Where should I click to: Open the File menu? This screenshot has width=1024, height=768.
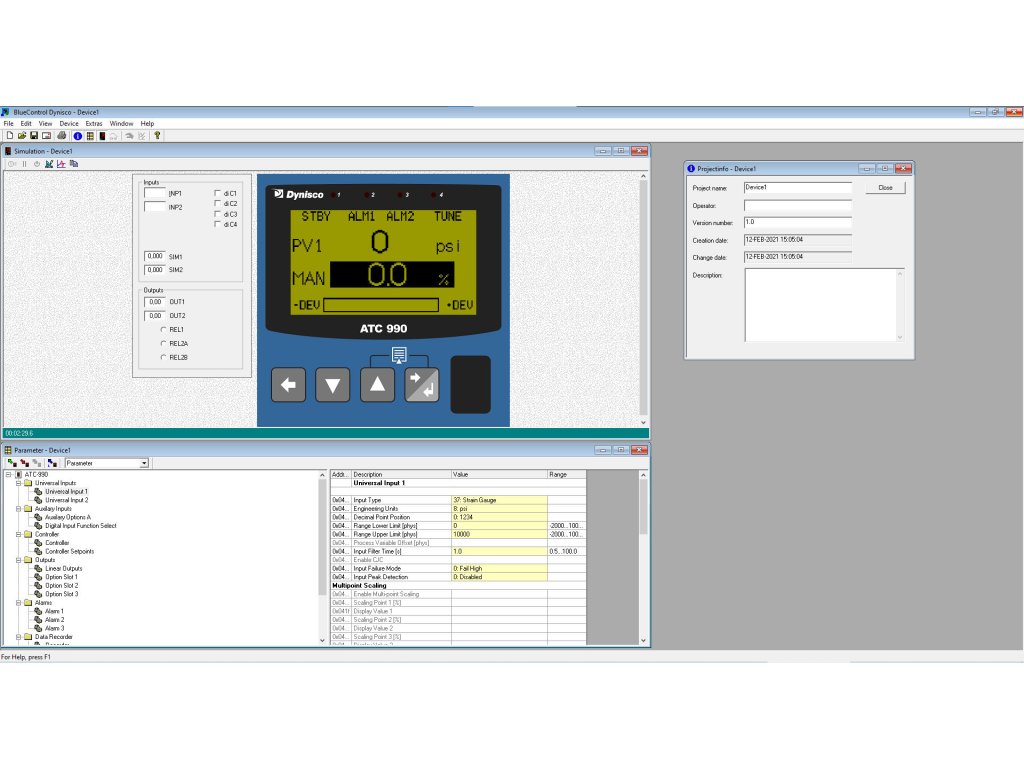(8, 123)
